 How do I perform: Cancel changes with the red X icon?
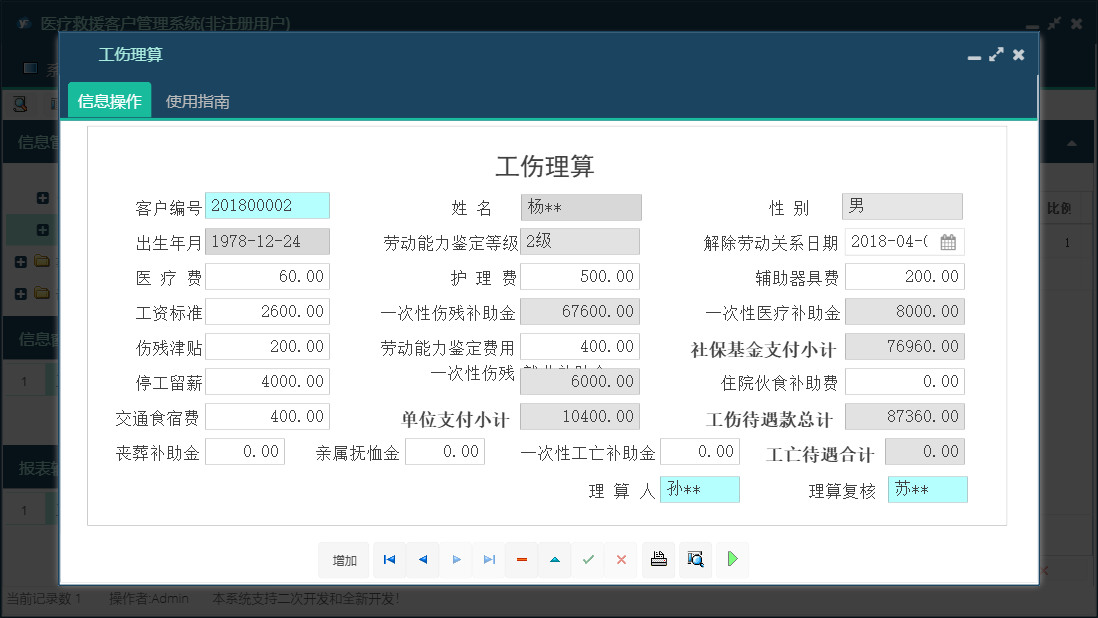pos(621,560)
